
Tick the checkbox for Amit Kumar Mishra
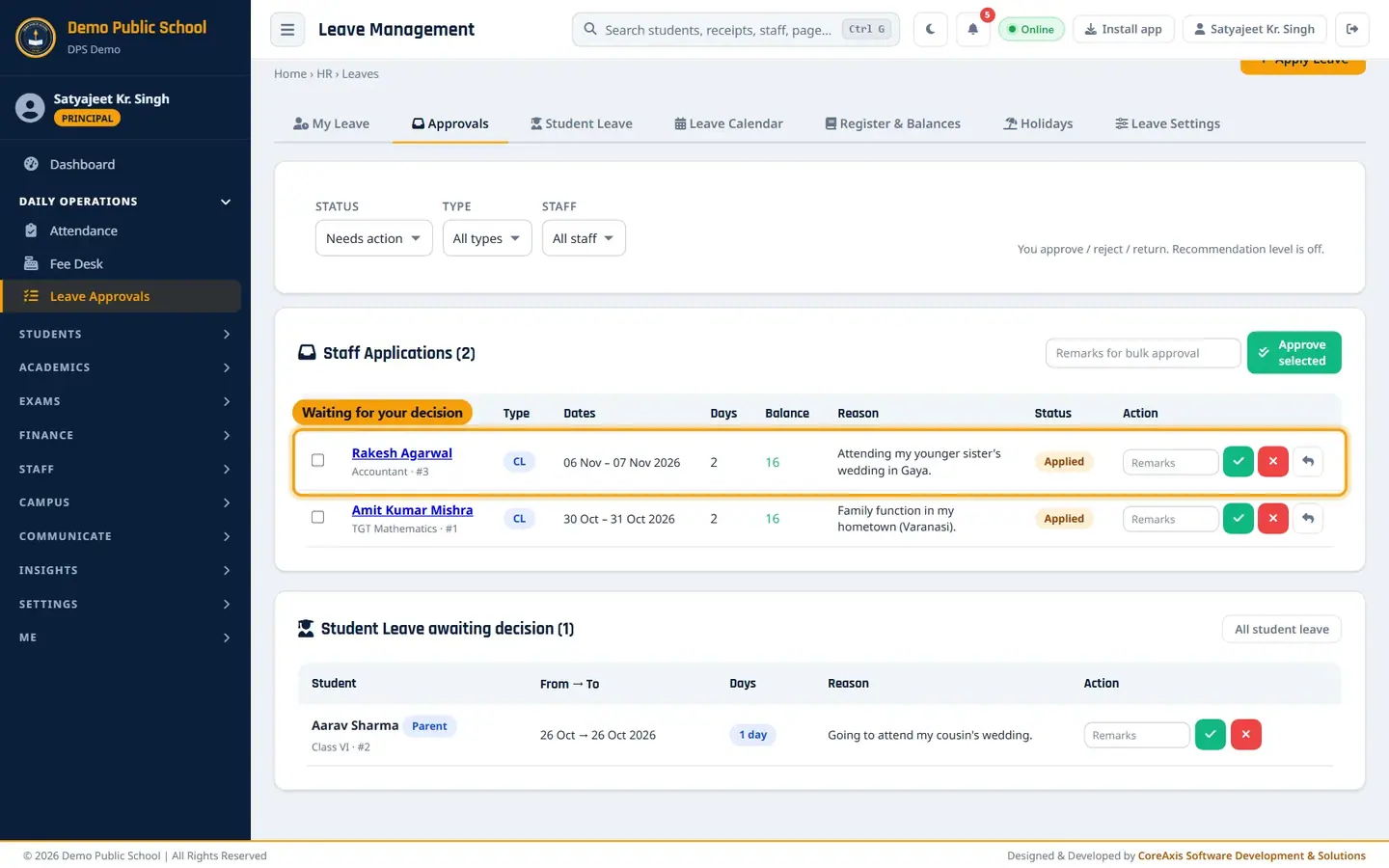click(x=317, y=517)
